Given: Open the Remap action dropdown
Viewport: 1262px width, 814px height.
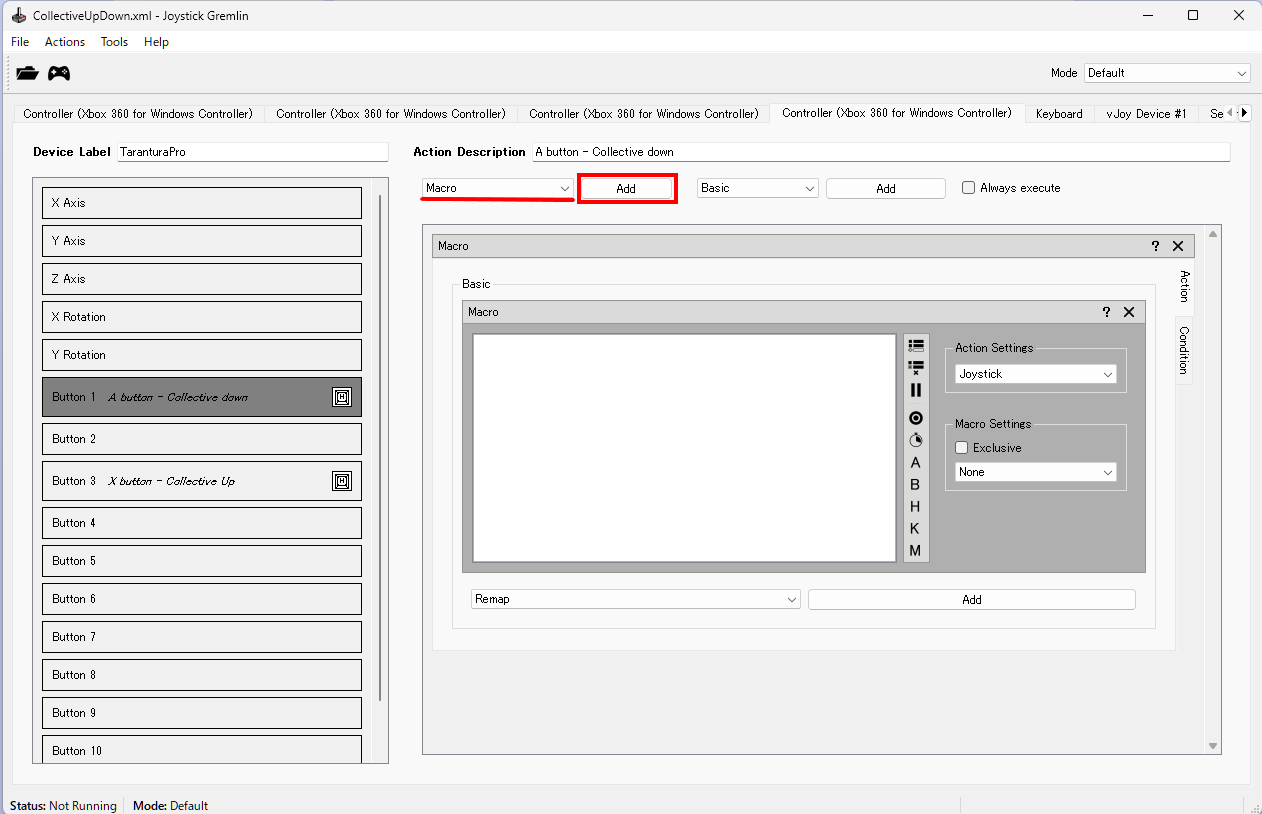Looking at the screenshot, I should [635, 599].
